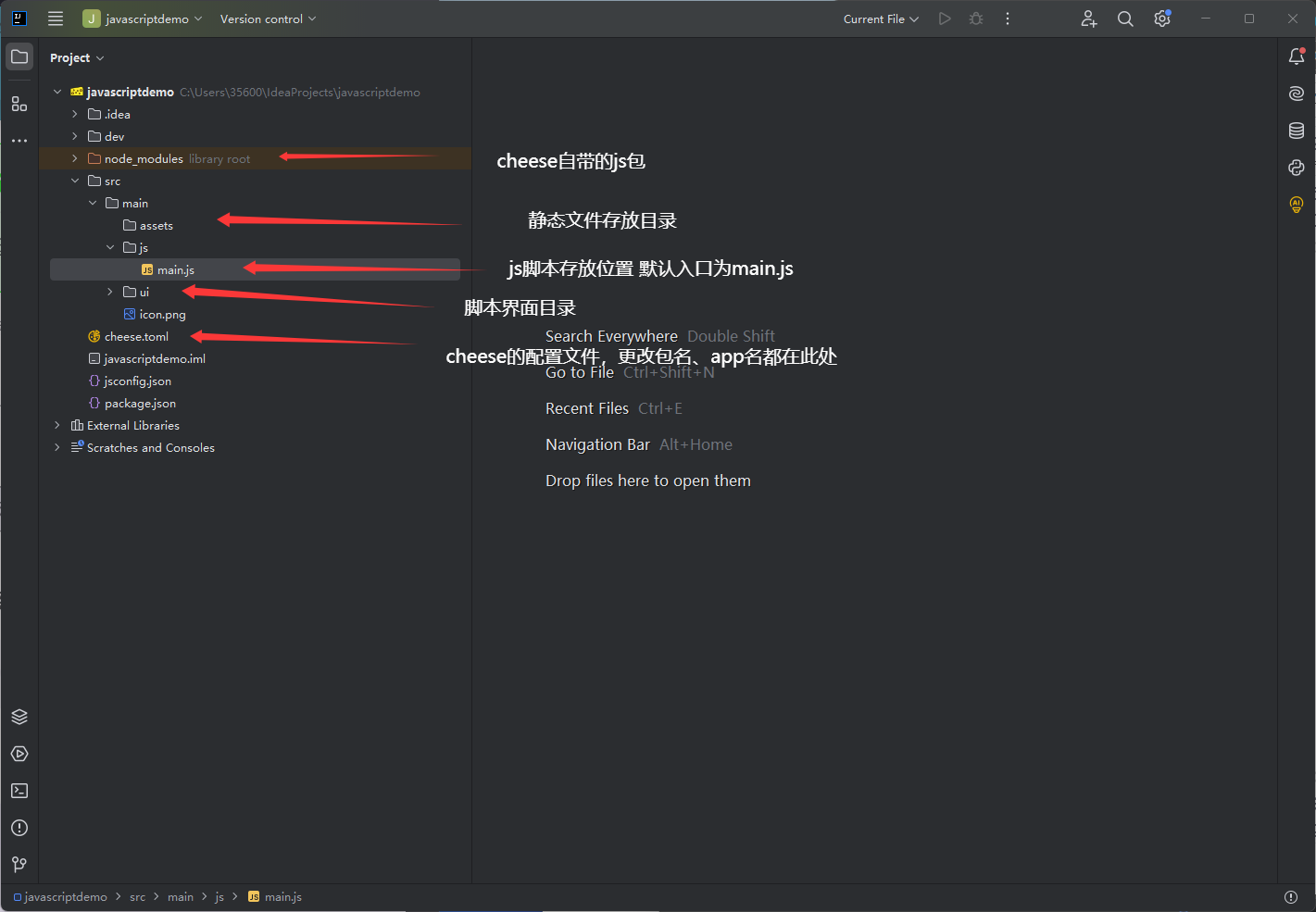
Task: Expand External Libraries node
Action: (57, 425)
